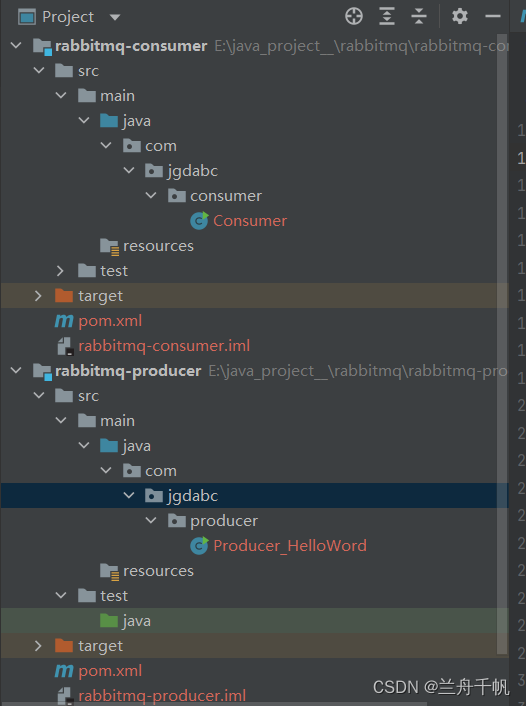
Task: Click the horizontal scrollbar below the tree
Action: tap(213, 704)
